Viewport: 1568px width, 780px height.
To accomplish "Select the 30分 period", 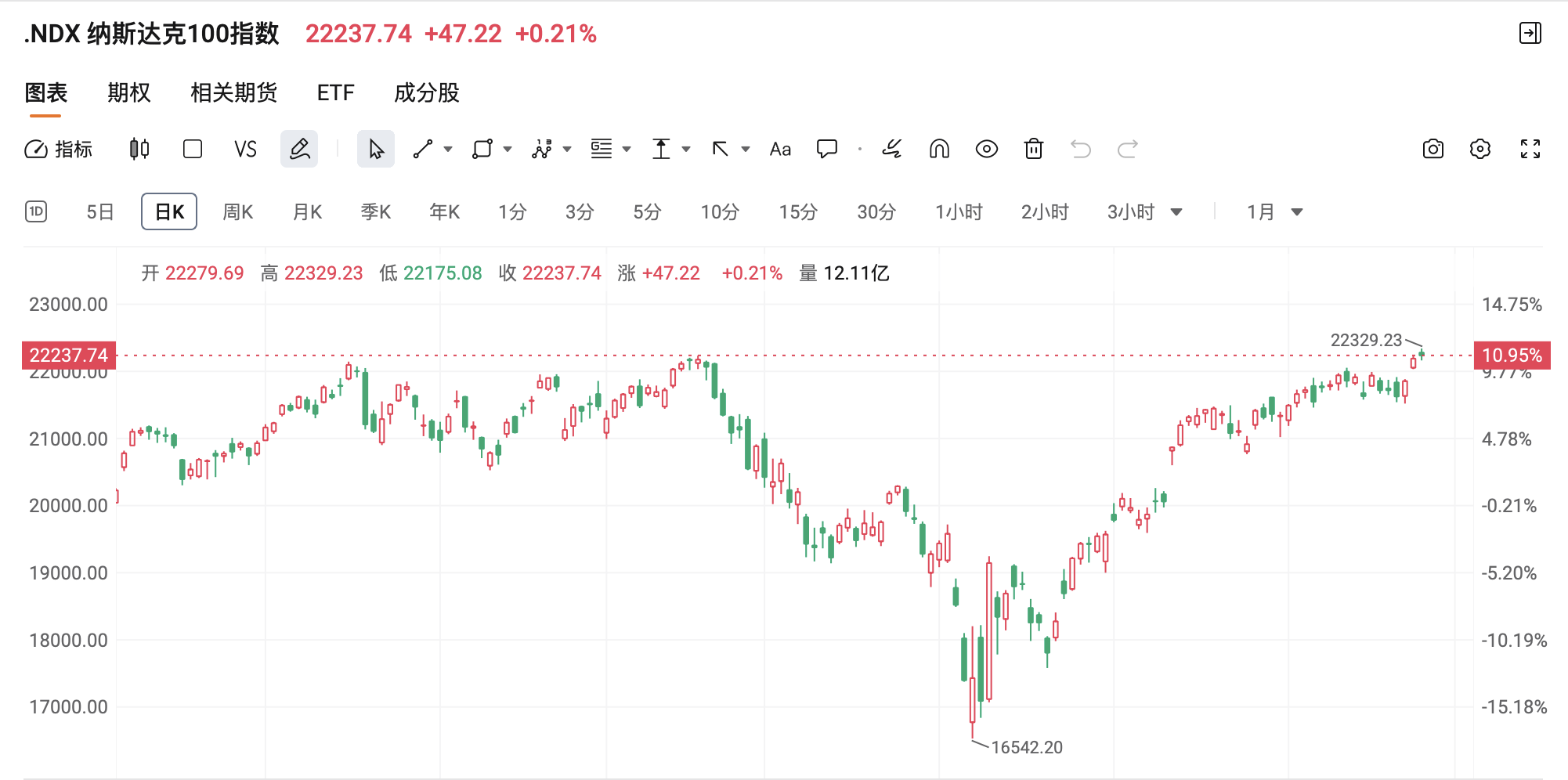I will point(876,212).
